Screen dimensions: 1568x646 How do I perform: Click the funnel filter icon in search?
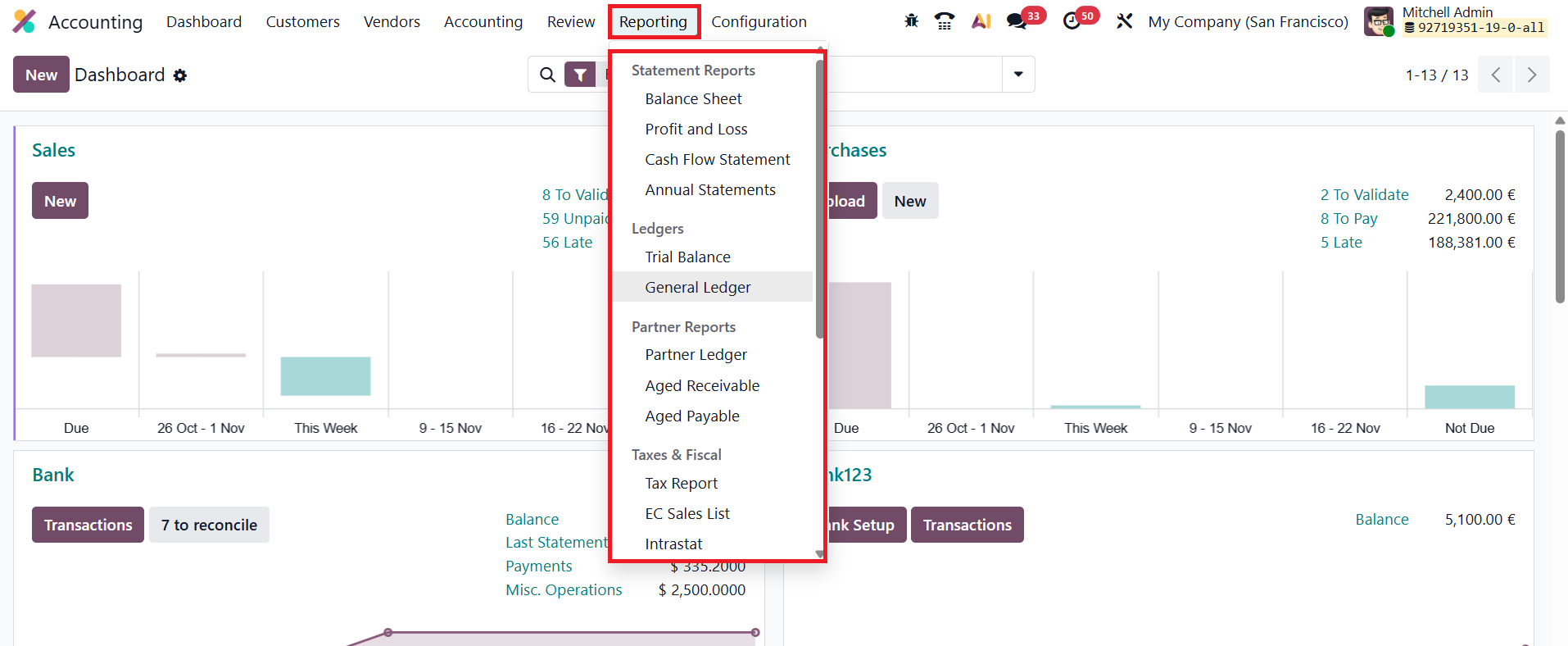click(580, 75)
